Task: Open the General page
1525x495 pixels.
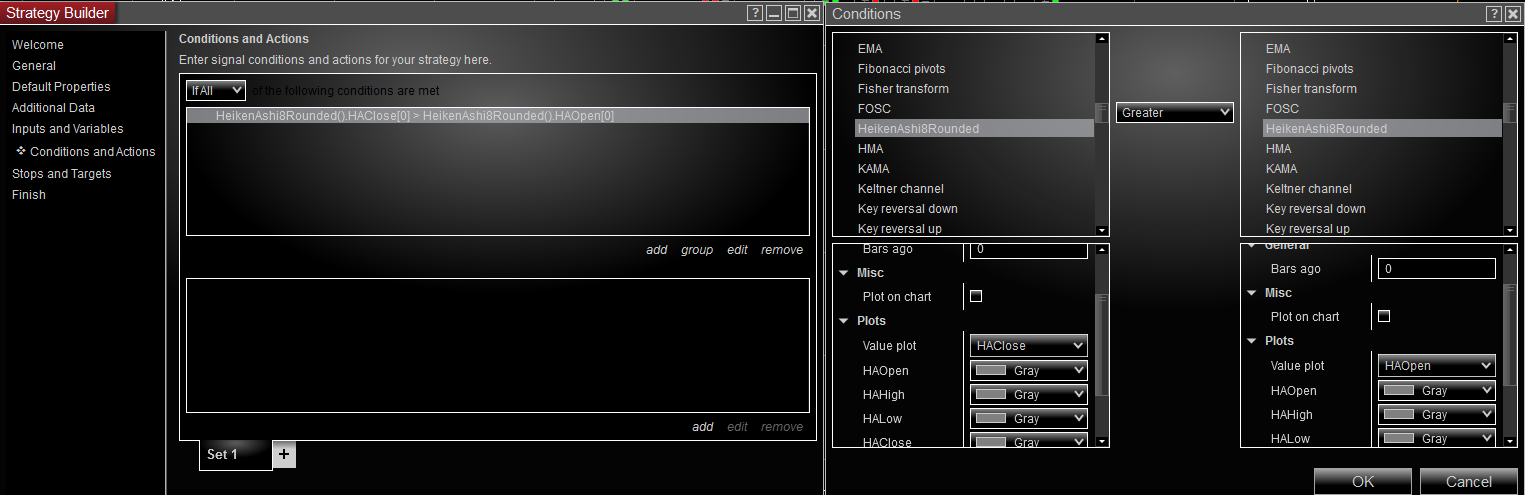Action: pos(34,66)
